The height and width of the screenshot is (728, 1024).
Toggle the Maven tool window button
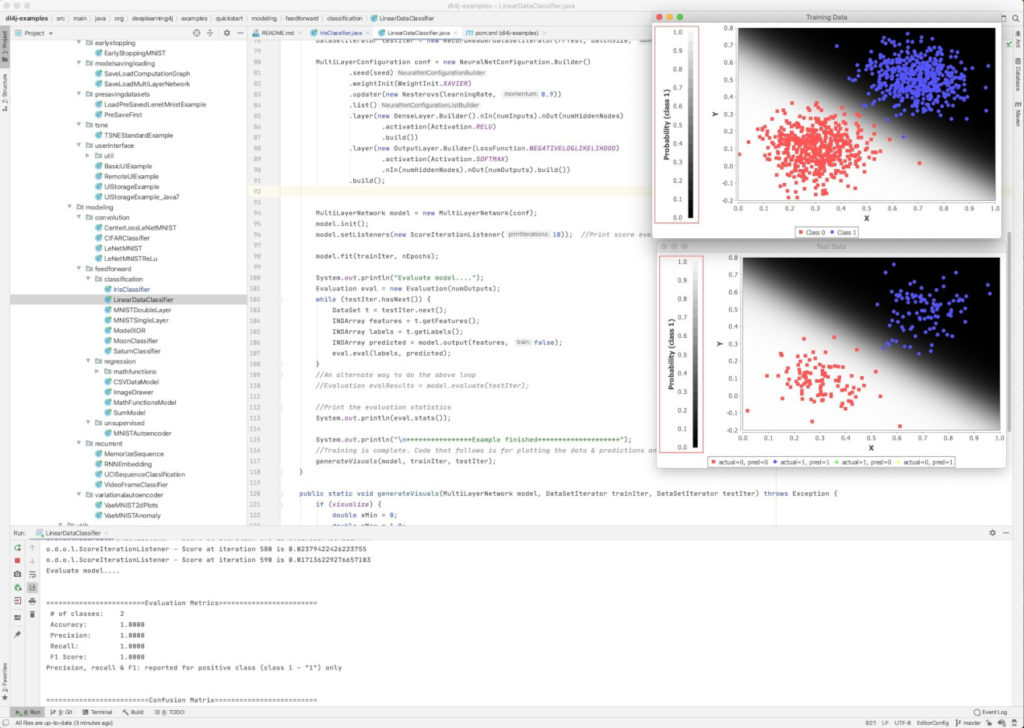coord(1018,114)
